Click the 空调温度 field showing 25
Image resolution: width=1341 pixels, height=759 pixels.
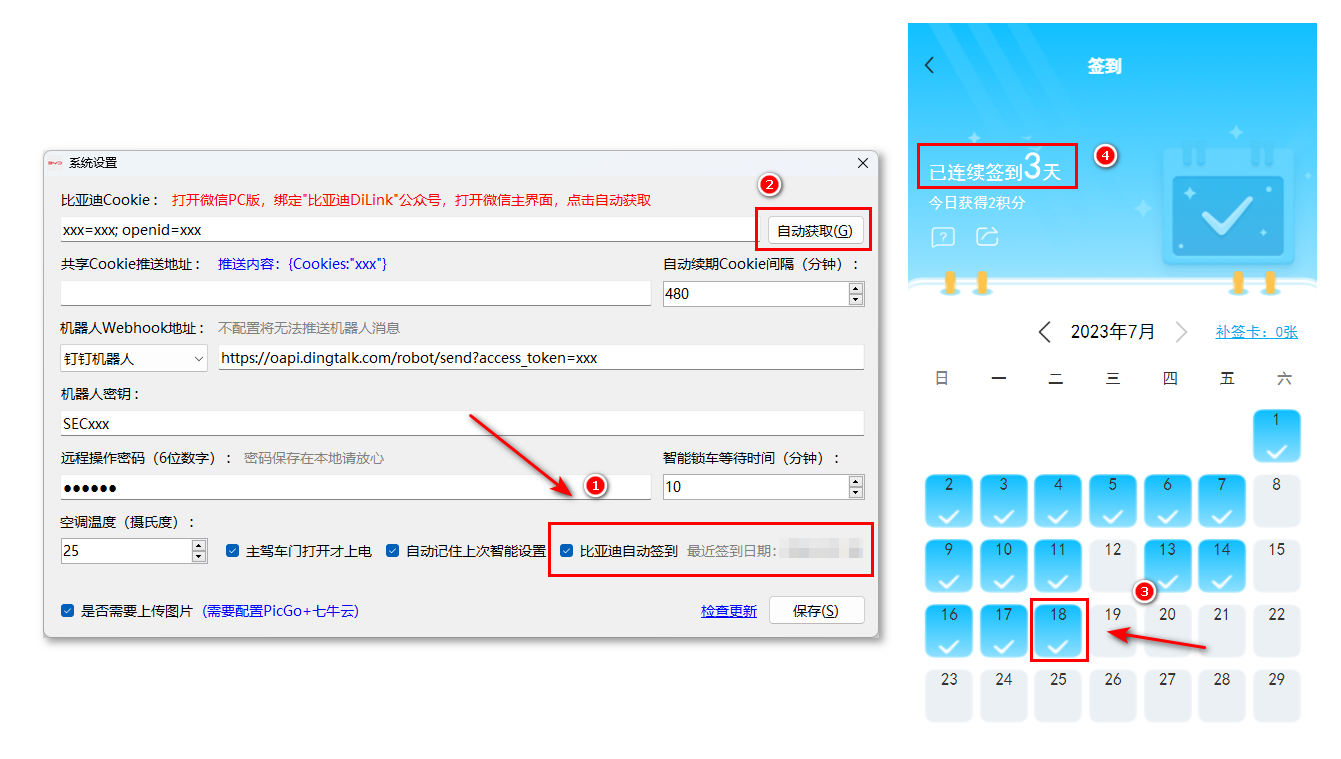coord(127,551)
